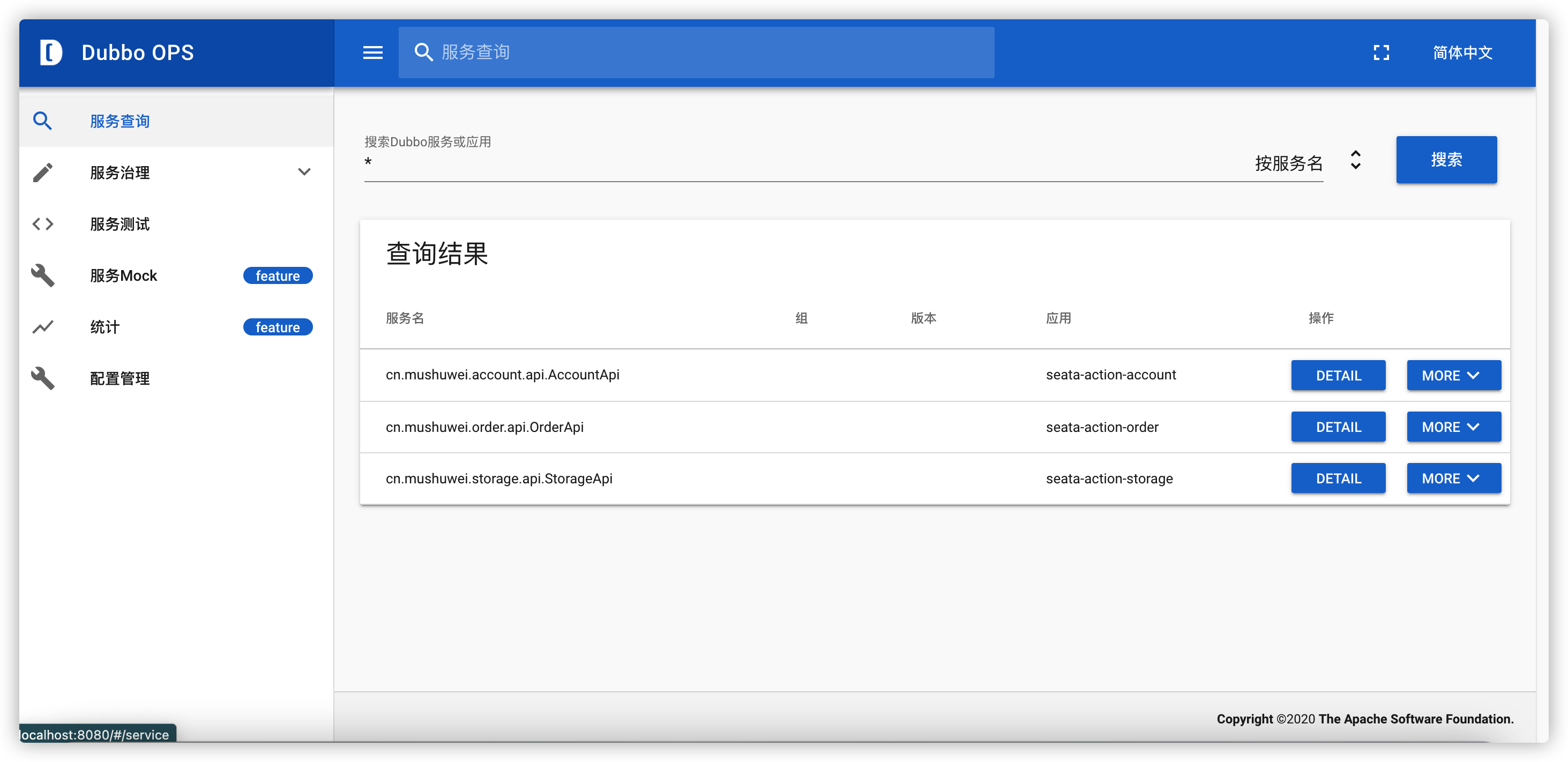
Task: Click the magnifier icon in search bar
Action: pos(424,53)
